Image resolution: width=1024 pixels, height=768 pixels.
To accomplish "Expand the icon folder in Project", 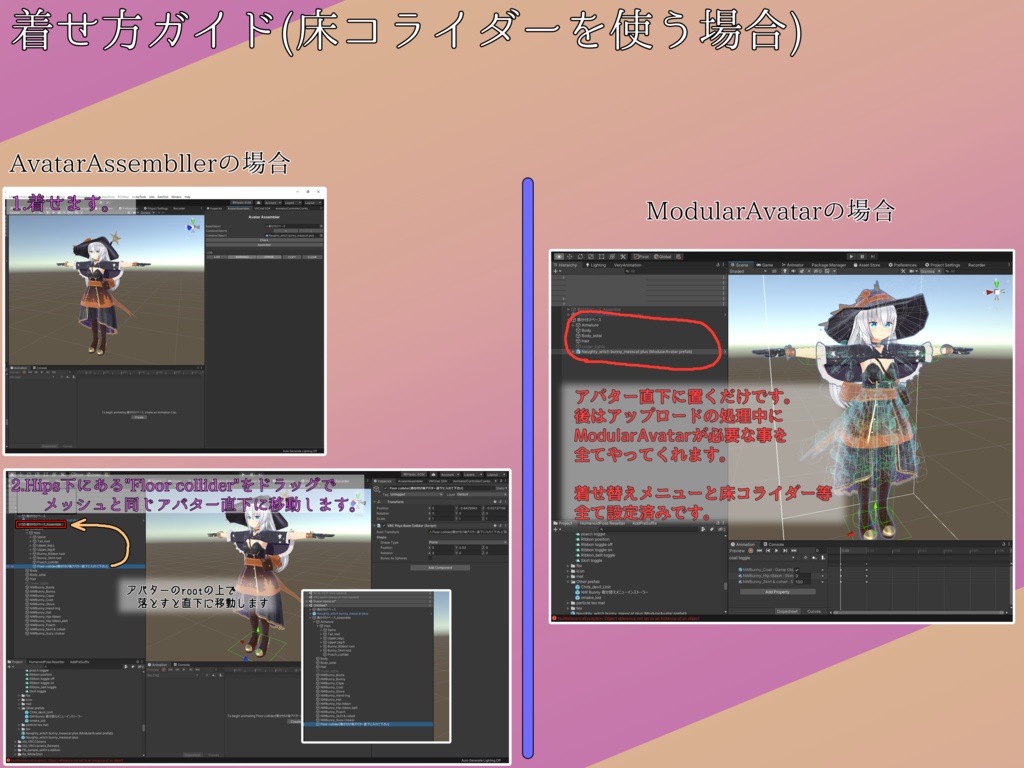I will click(x=568, y=571).
